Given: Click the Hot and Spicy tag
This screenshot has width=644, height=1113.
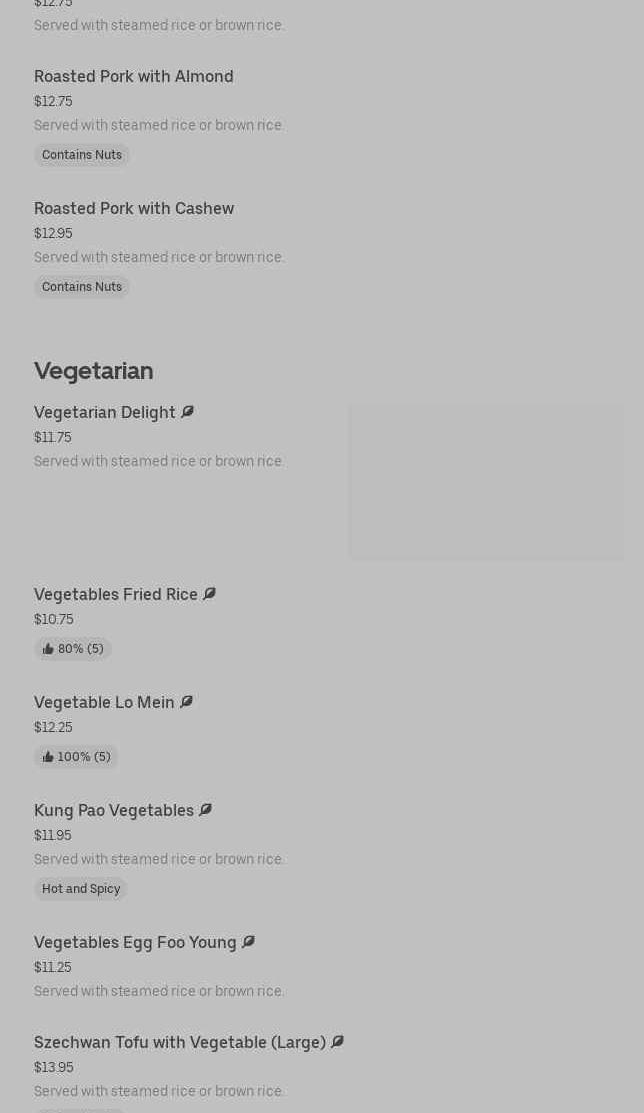Looking at the screenshot, I should (x=81, y=889).
